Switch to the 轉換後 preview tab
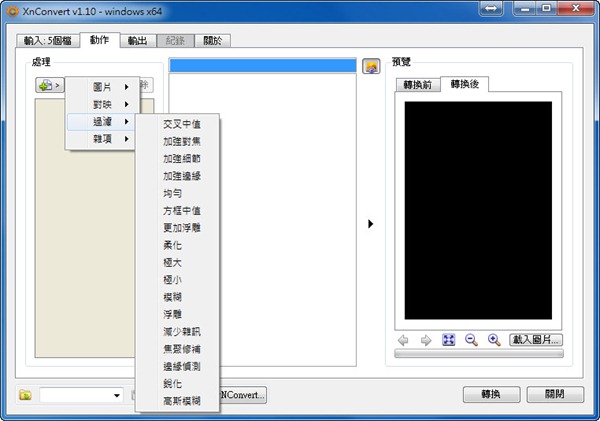This screenshot has width=600, height=421. pos(465,84)
